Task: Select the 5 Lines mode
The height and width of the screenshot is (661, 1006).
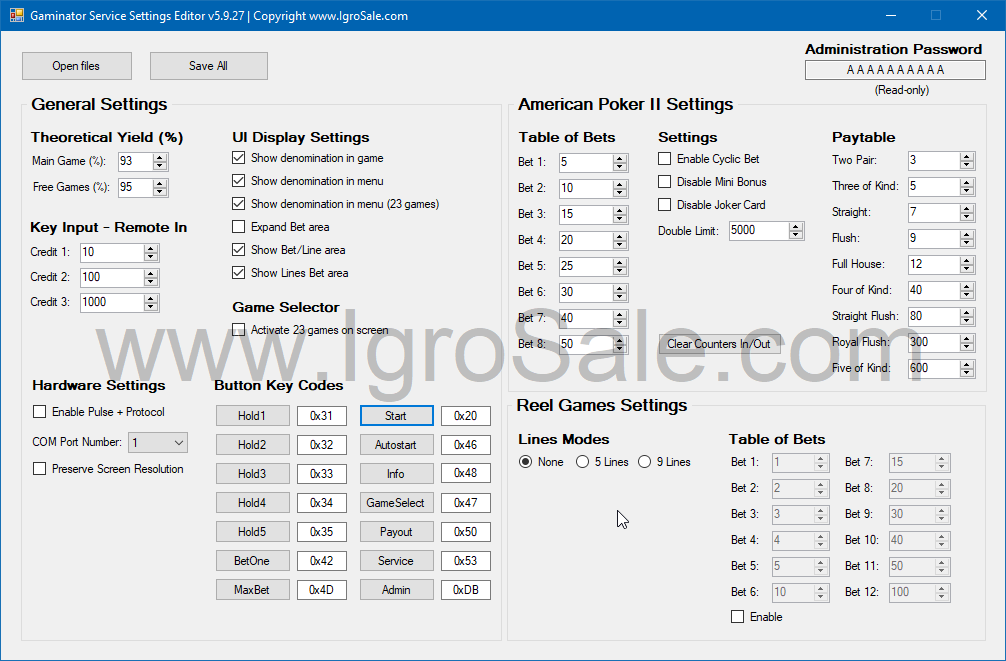Action: pos(582,462)
